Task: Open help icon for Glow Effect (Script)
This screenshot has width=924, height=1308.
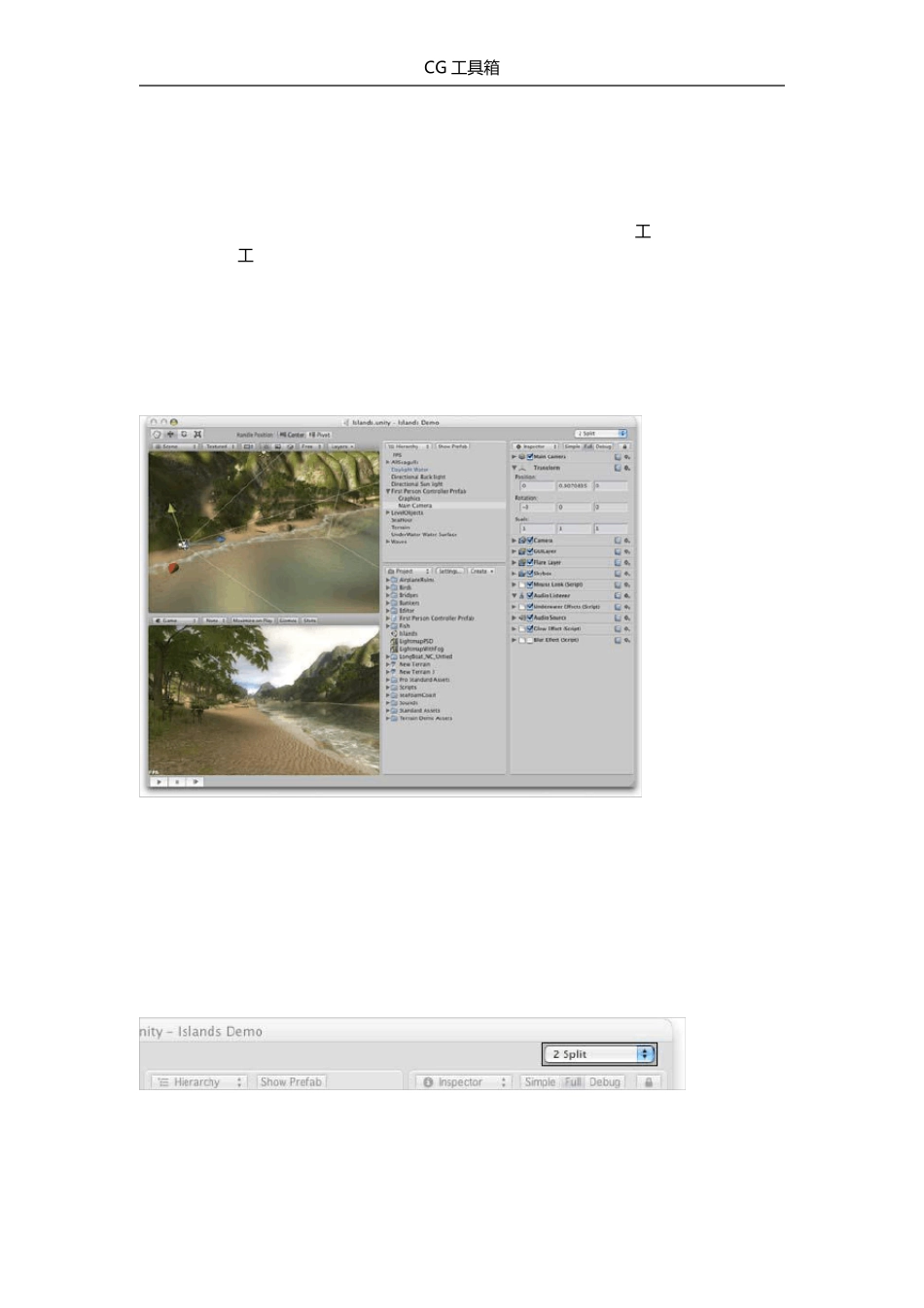Action: coord(618,628)
